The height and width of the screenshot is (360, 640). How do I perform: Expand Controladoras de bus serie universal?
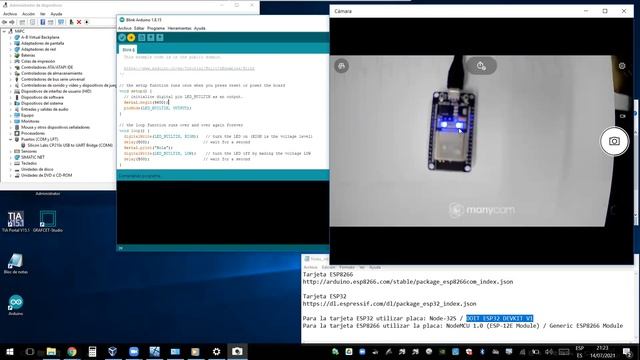[x=11, y=79]
